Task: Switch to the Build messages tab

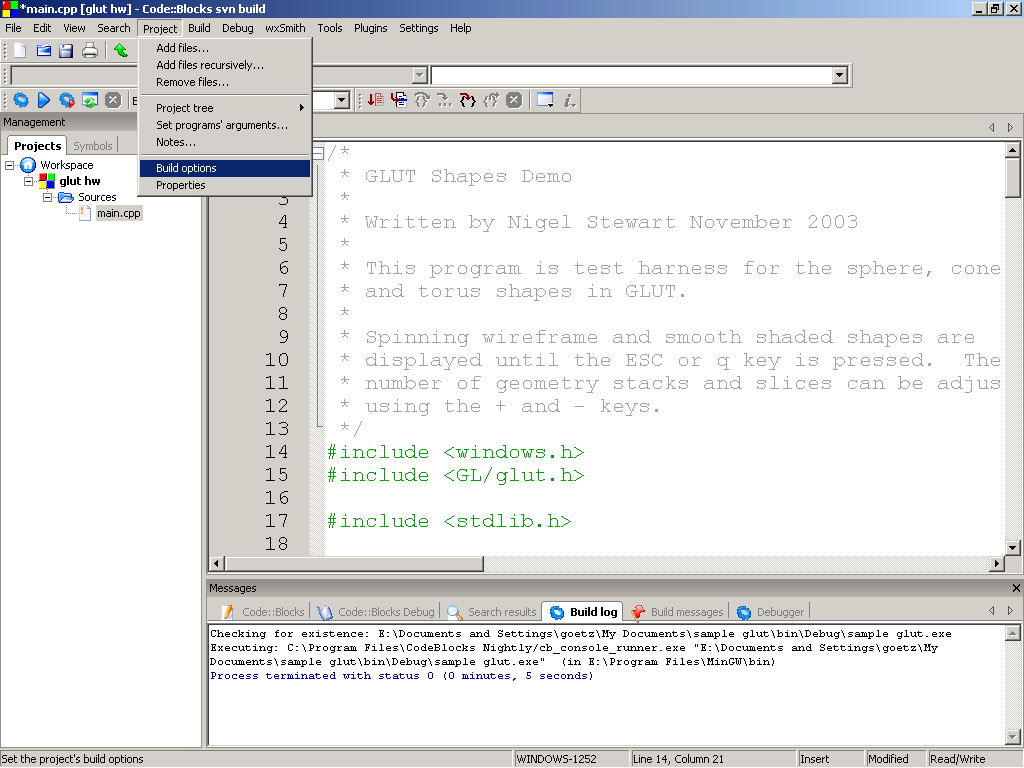Action: 678,612
